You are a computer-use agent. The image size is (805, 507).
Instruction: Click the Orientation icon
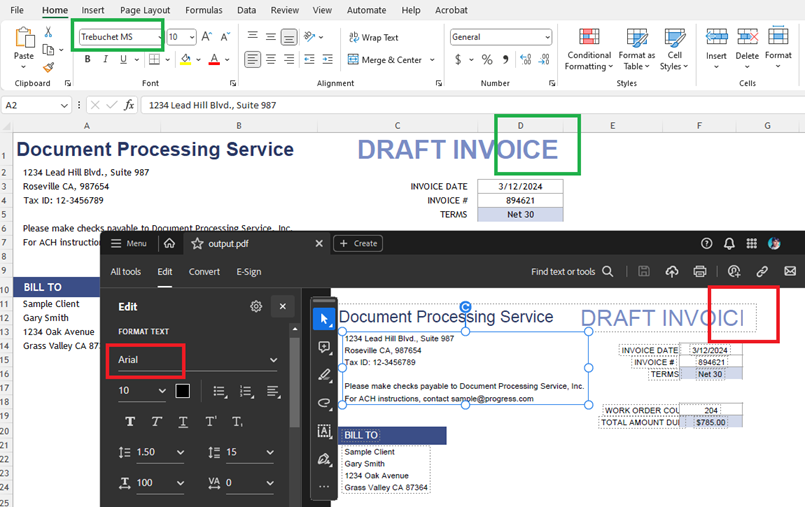tap(309, 36)
